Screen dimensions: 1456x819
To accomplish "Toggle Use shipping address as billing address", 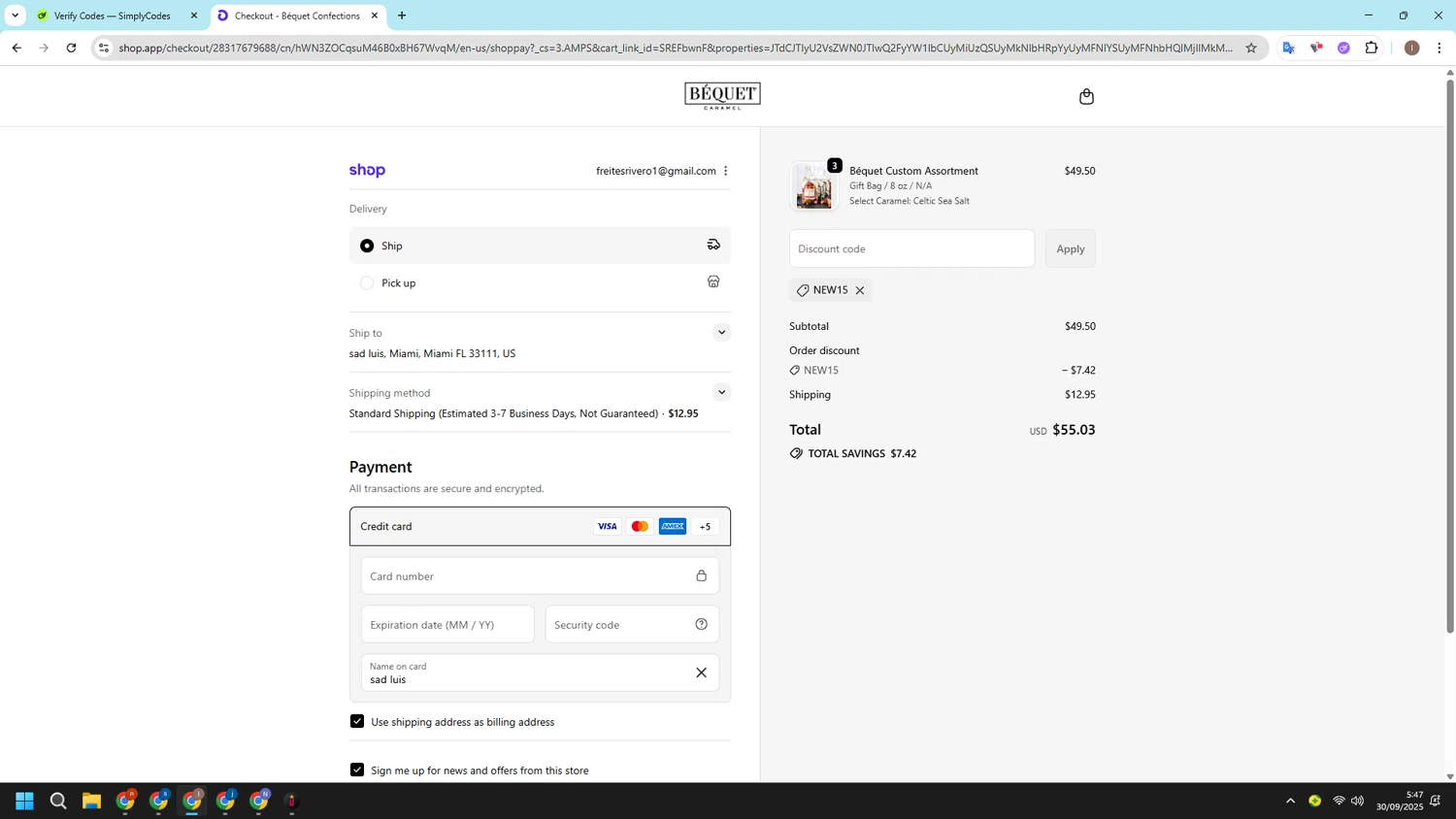I will (357, 721).
